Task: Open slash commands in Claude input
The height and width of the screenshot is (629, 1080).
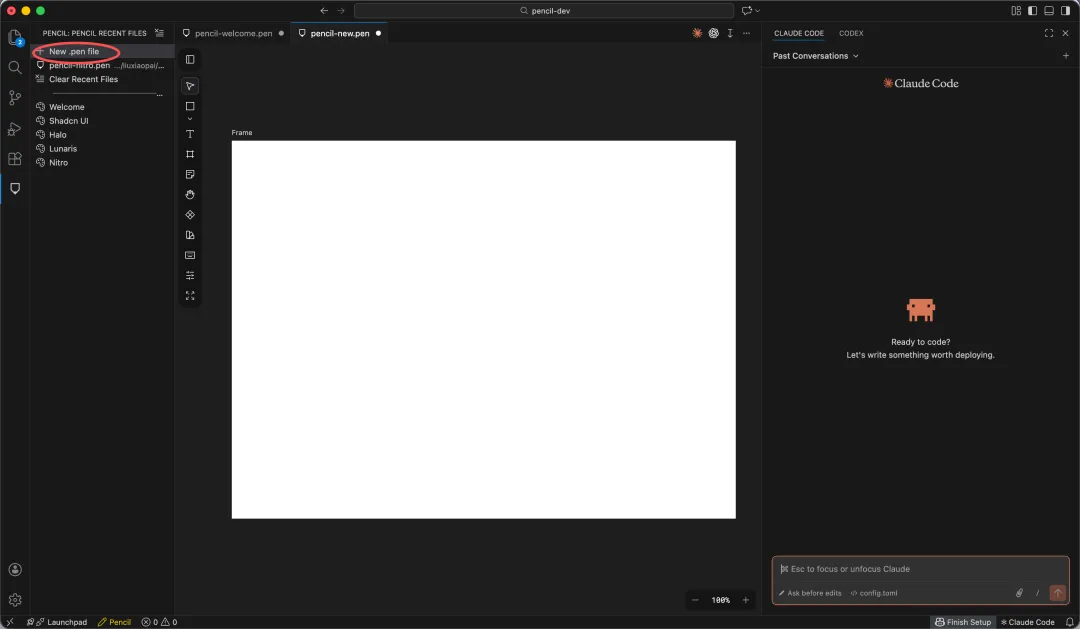Action: click(x=1037, y=593)
